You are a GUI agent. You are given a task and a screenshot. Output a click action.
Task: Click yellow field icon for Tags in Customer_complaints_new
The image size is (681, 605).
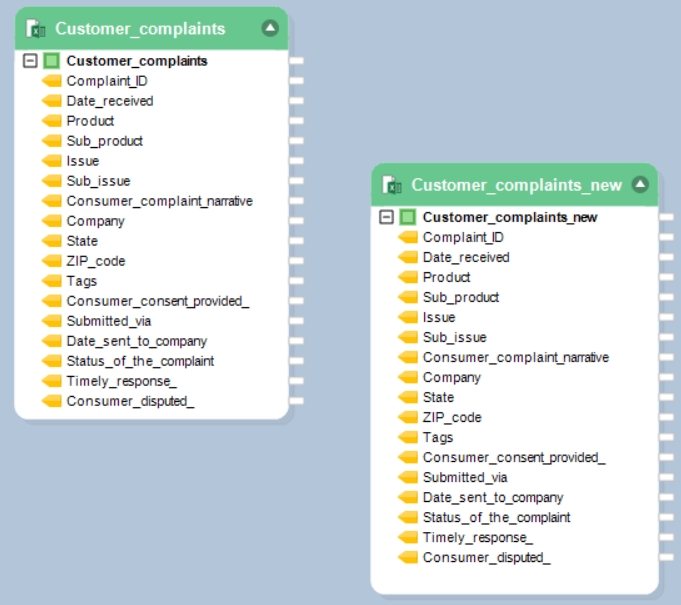[x=408, y=437]
